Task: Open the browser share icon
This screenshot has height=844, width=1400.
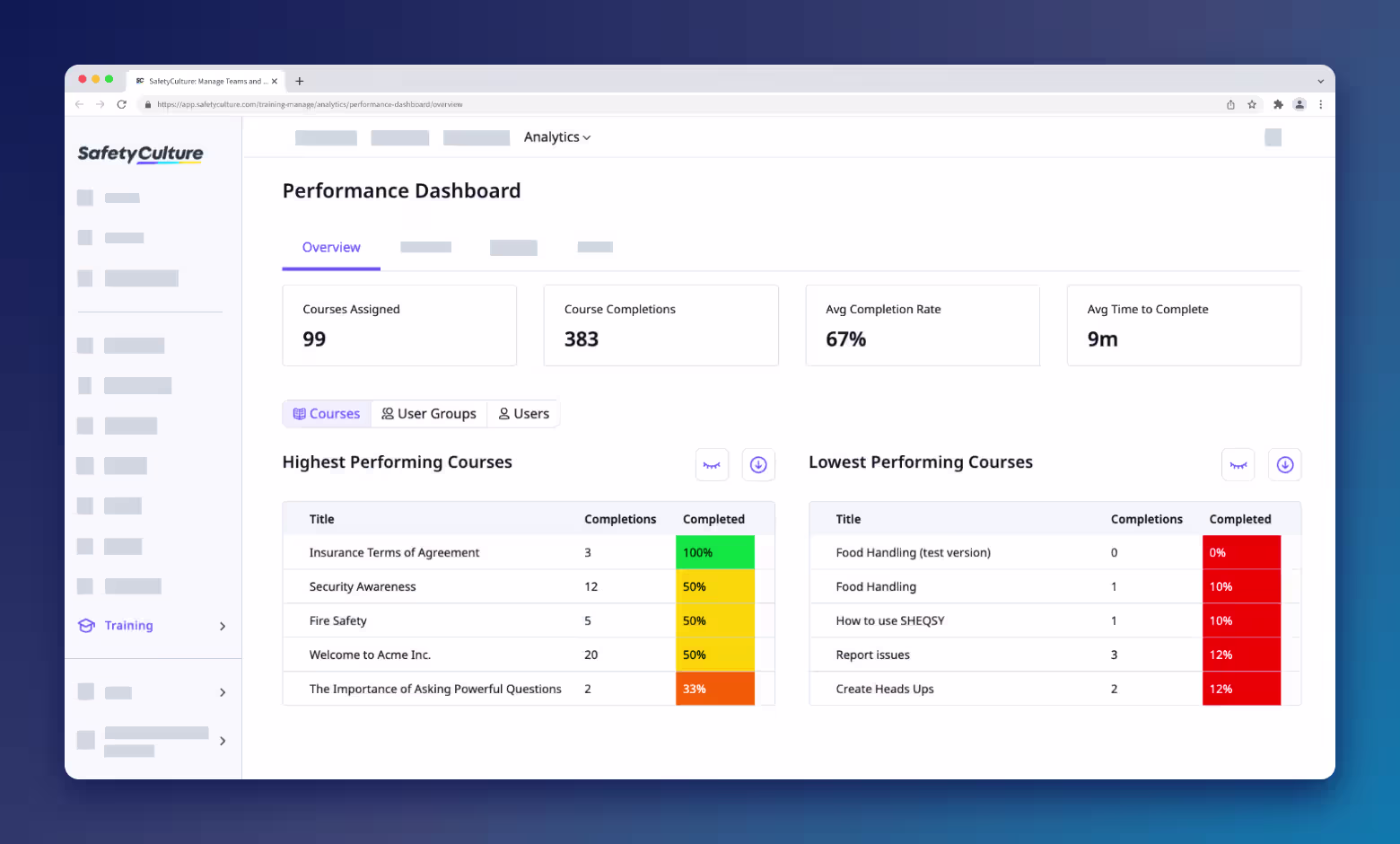Action: point(1230,104)
